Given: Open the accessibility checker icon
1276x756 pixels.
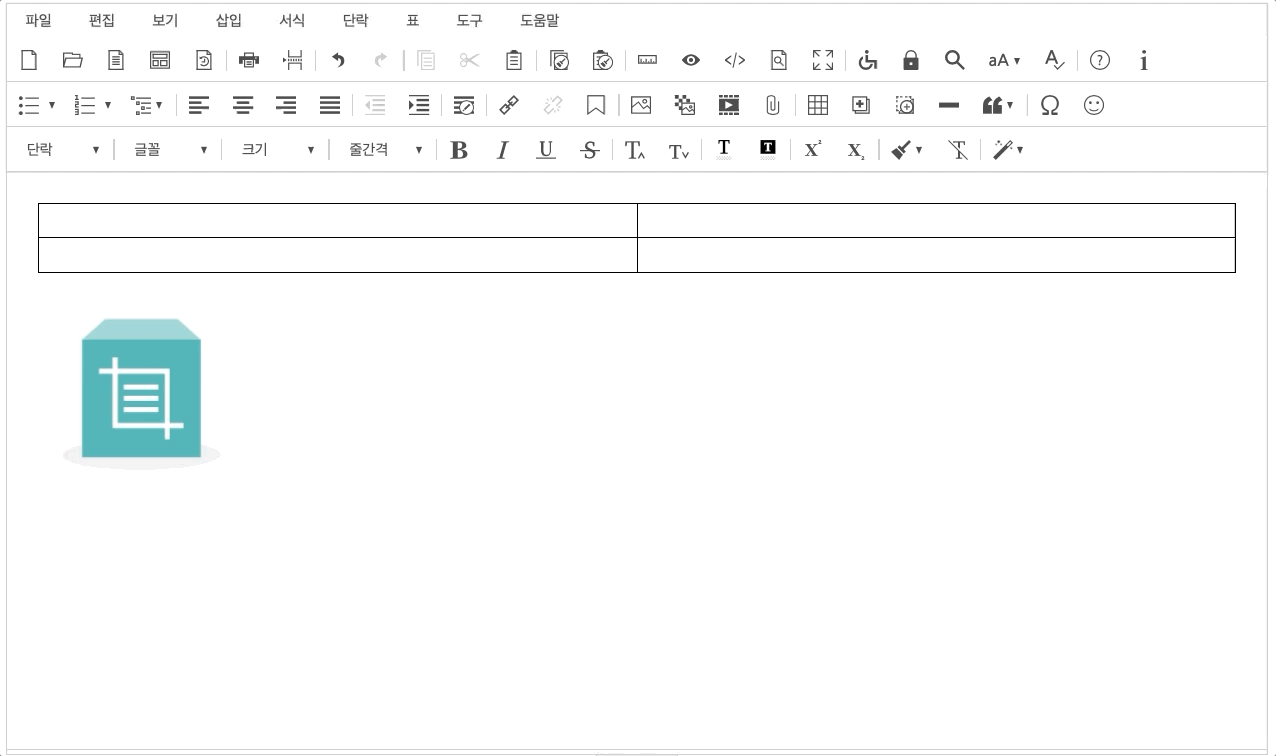Looking at the screenshot, I should [867, 61].
